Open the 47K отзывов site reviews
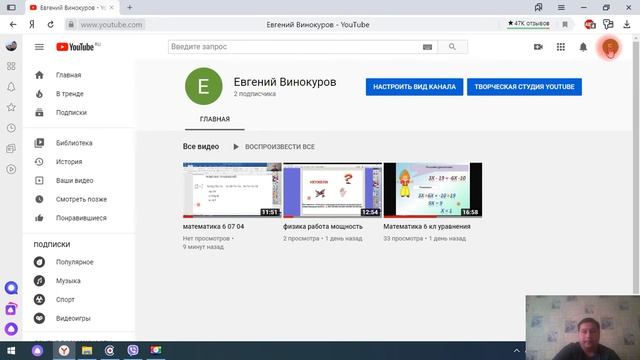The height and width of the screenshot is (360, 640). 529,24
